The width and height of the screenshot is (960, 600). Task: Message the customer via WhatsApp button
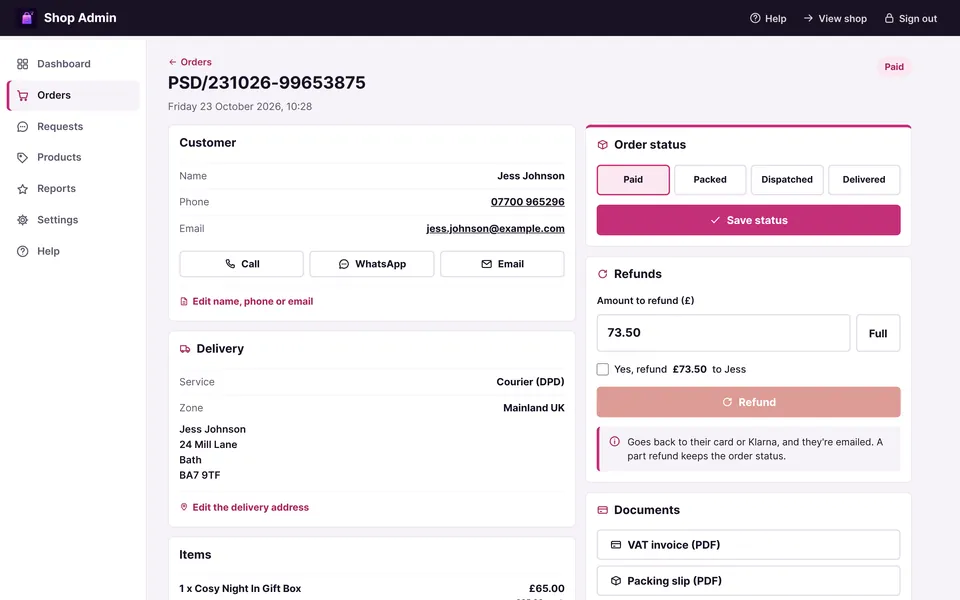[x=372, y=264]
